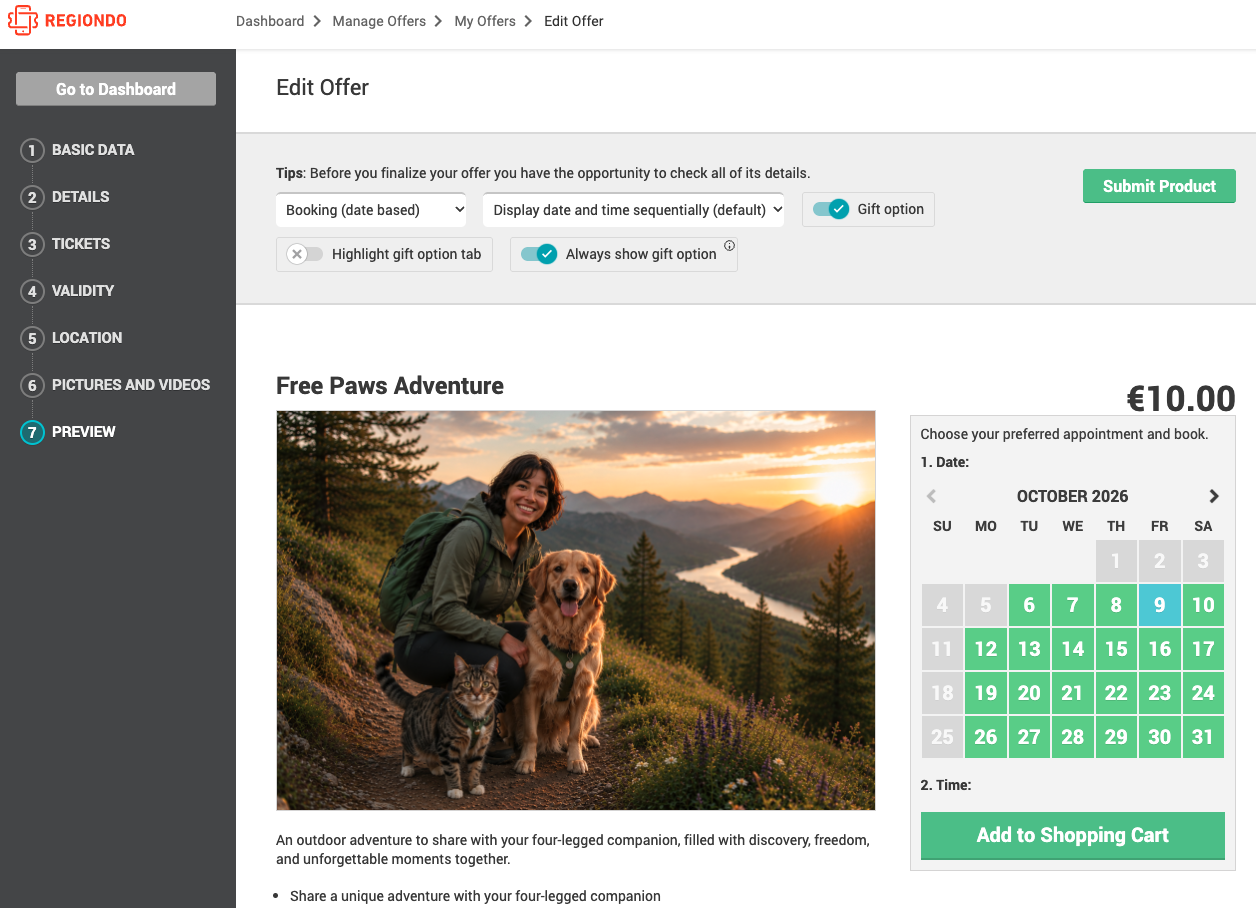Select step 7 Preview circle icon
This screenshot has height=908, width=1256.
(x=32, y=433)
